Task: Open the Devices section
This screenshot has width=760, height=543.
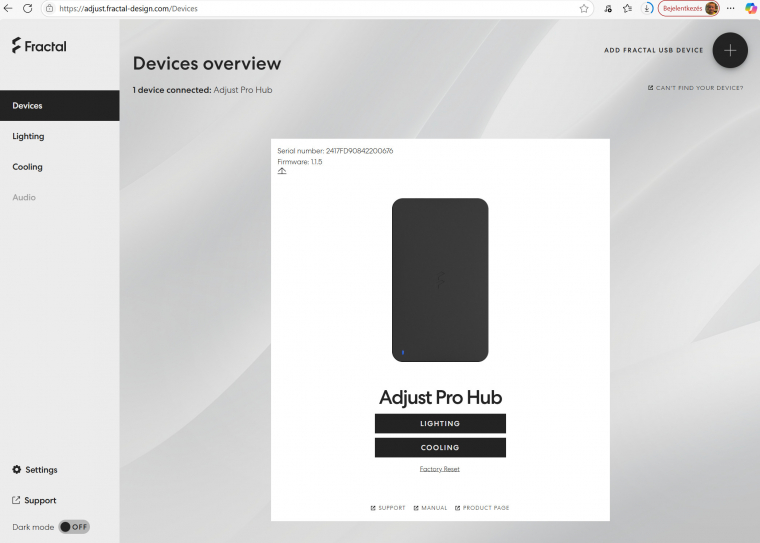Action: [60, 105]
